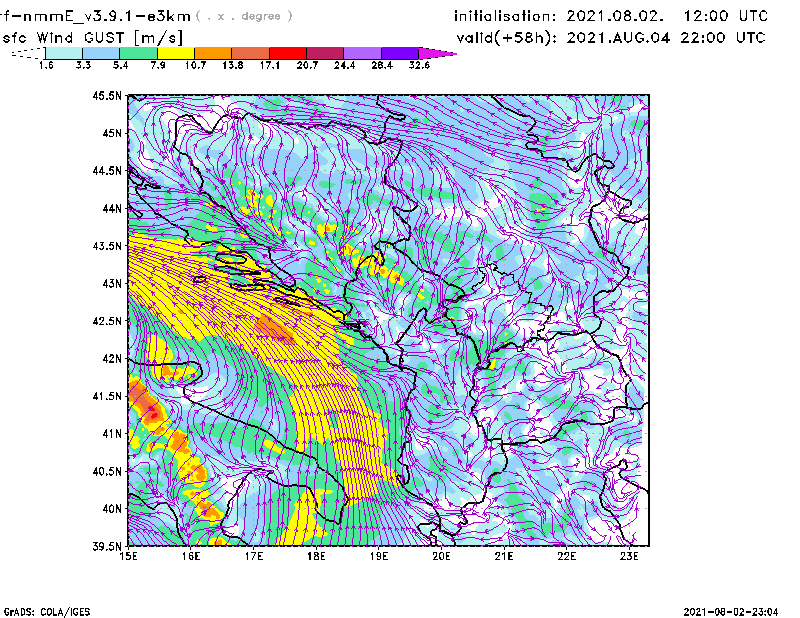This screenshot has width=800, height=618.
Task: Click the legend value '28.4'
Action: (x=382, y=65)
